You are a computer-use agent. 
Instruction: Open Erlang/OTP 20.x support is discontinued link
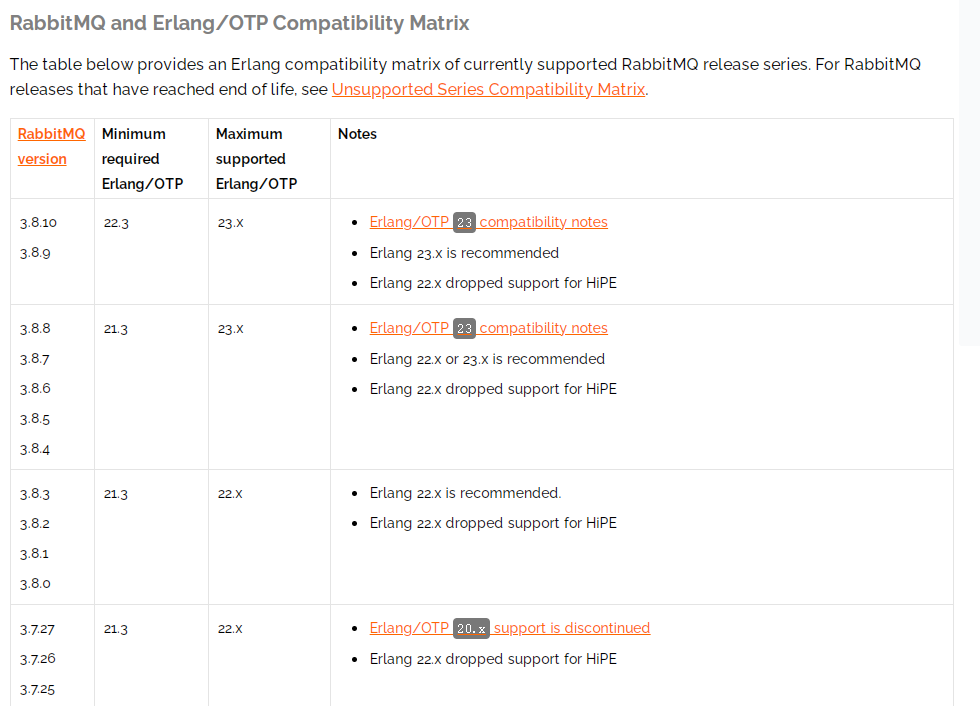click(509, 628)
